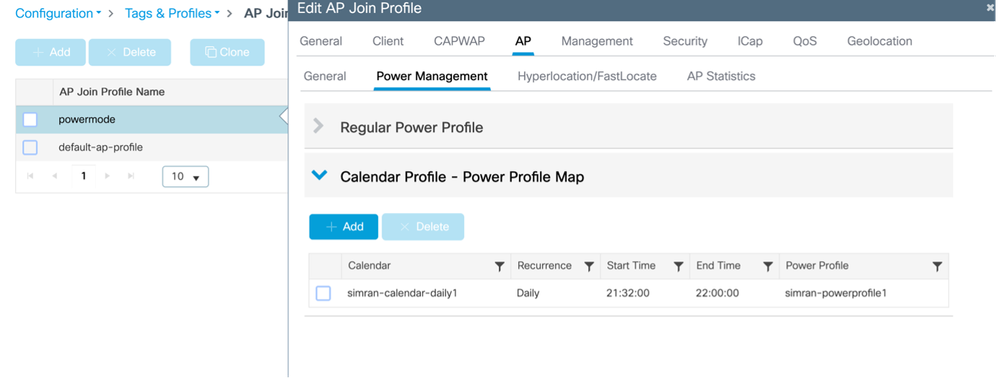Click page number 1 in pager
The width and height of the screenshot is (999, 379).
[x=83, y=176]
